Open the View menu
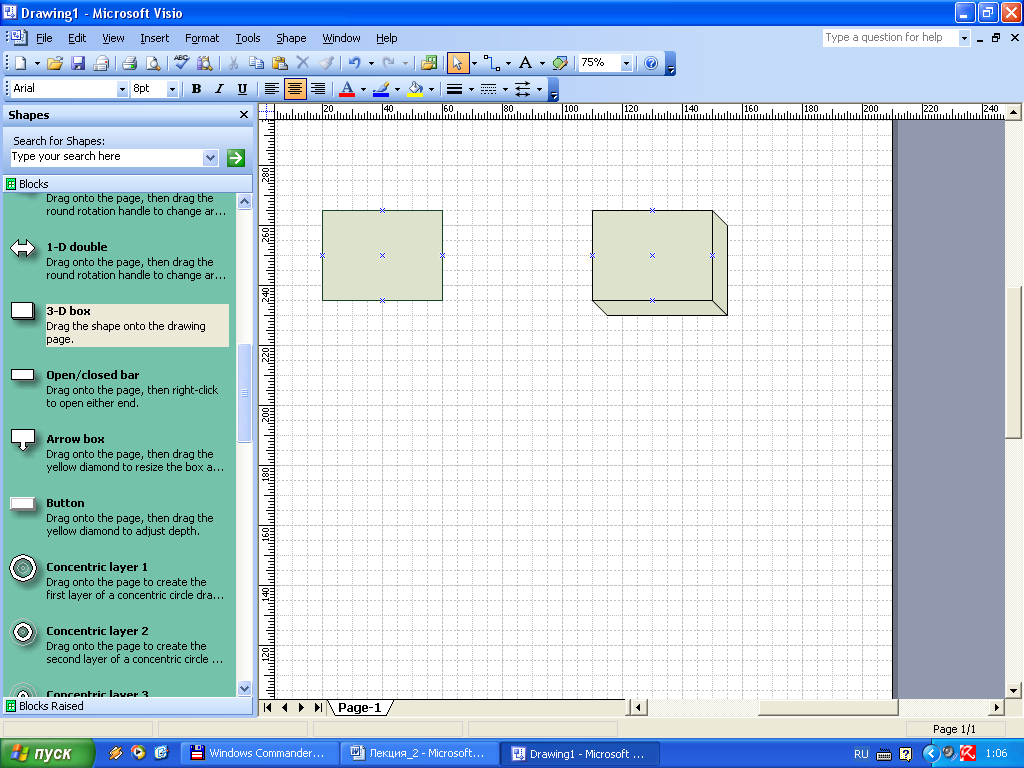 click(x=113, y=38)
